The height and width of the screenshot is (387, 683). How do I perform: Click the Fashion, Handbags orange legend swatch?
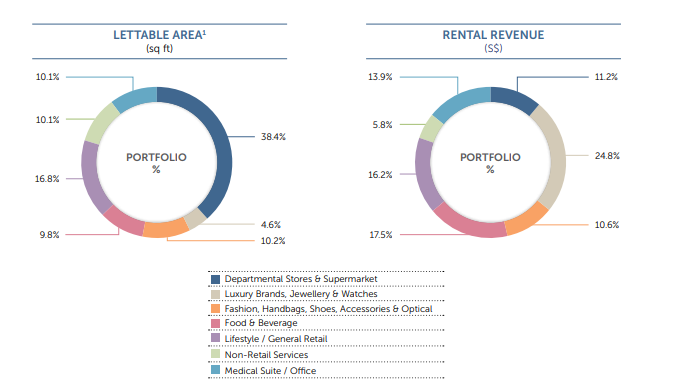tap(215, 309)
